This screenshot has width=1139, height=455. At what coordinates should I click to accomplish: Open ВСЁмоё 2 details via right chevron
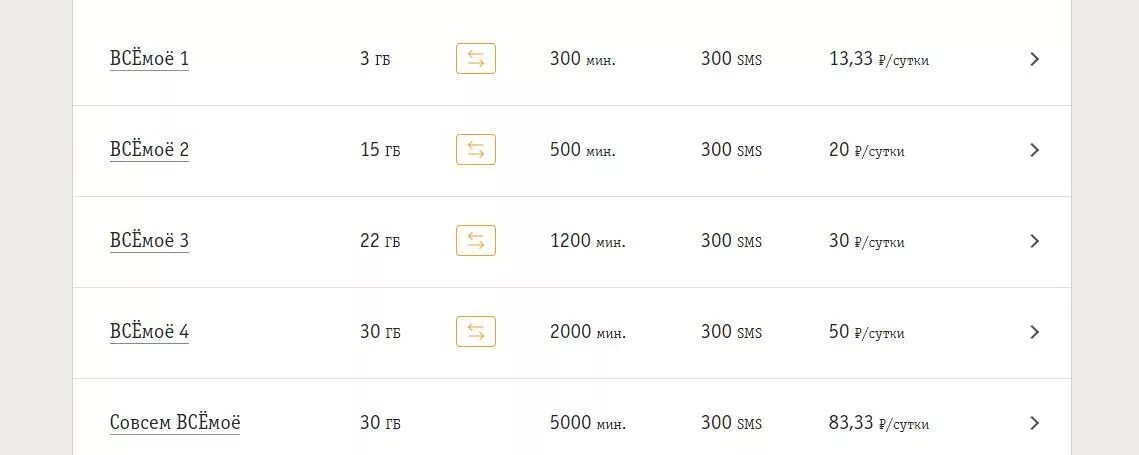tap(1034, 150)
